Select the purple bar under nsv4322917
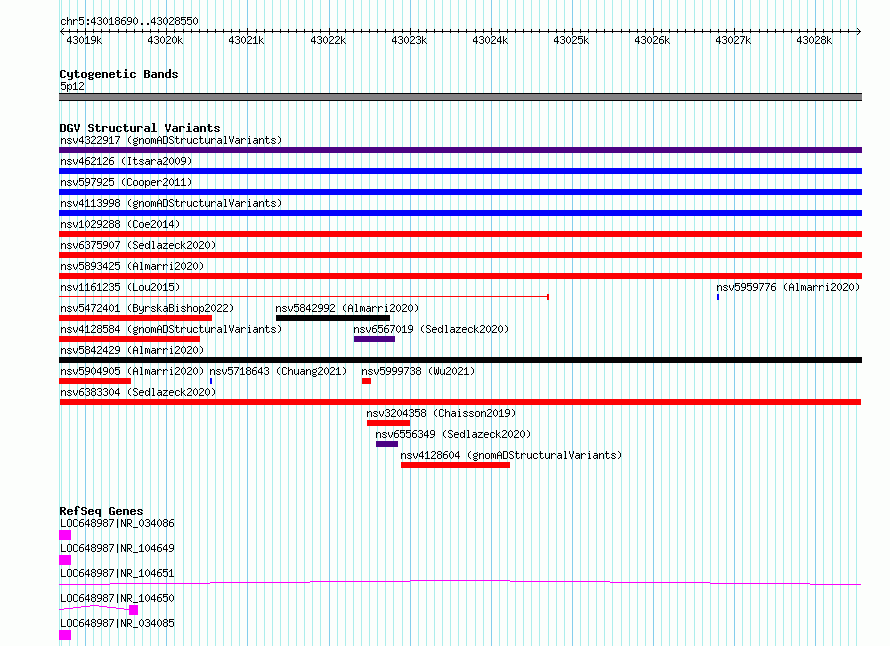Viewport: 890px width, 646px height. click(x=460, y=150)
